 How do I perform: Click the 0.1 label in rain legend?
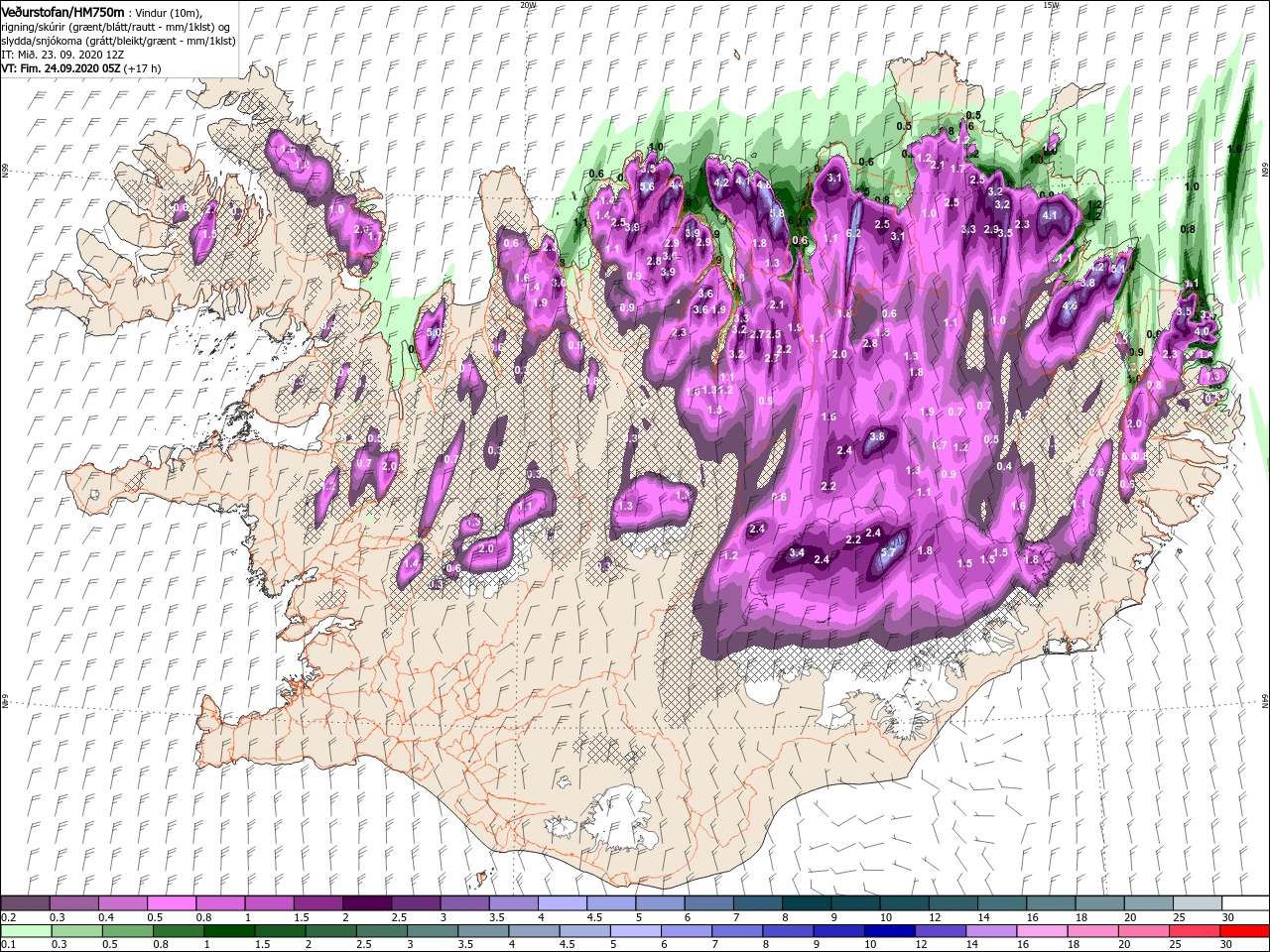point(8,944)
